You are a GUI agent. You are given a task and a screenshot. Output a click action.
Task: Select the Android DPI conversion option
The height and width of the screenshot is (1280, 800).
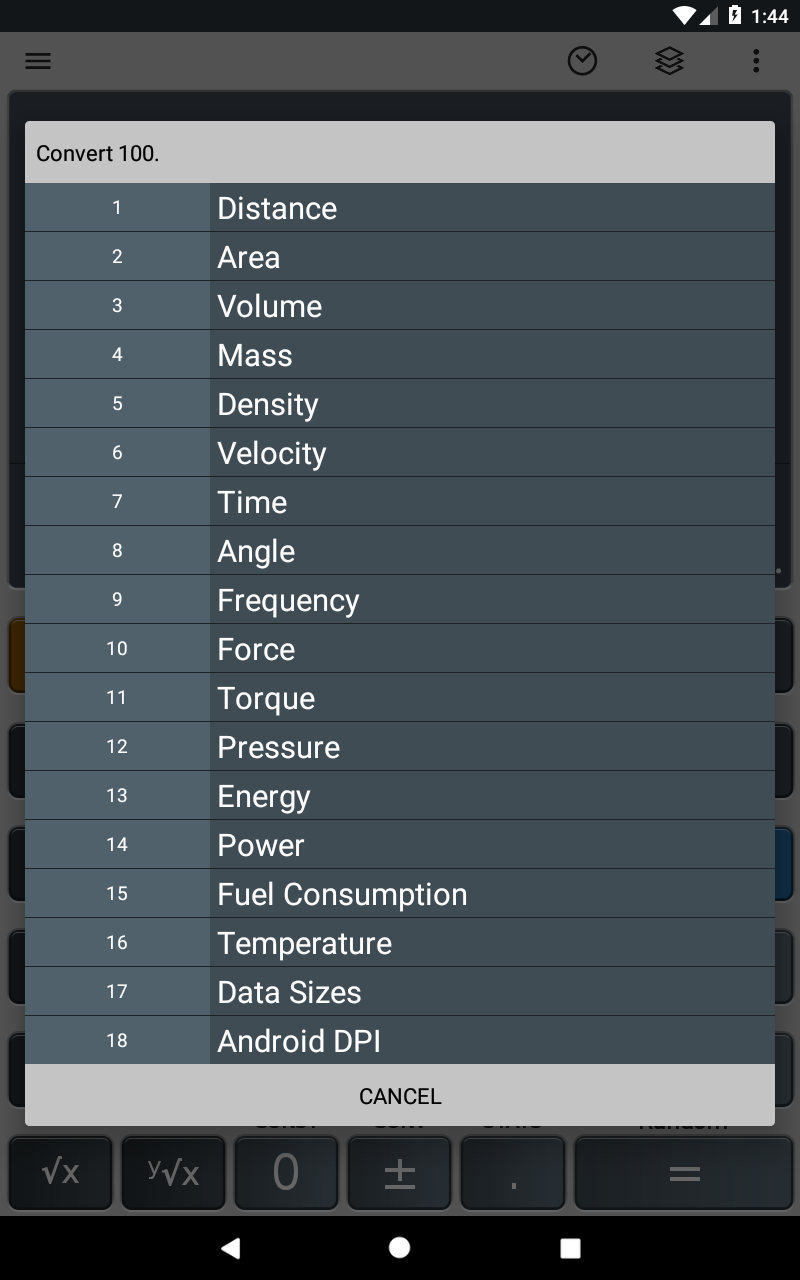[x=400, y=1041]
